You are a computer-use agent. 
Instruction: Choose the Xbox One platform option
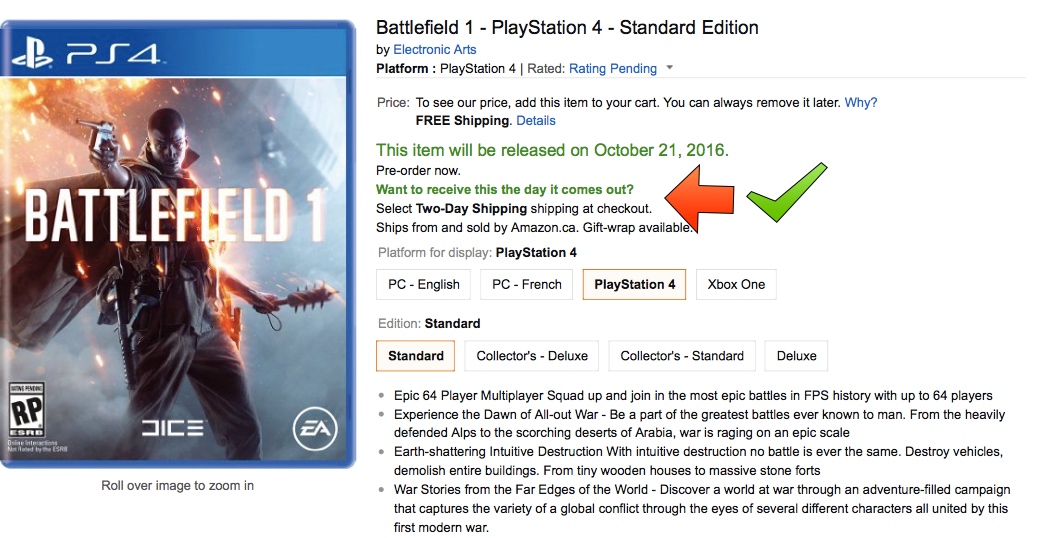[736, 284]
